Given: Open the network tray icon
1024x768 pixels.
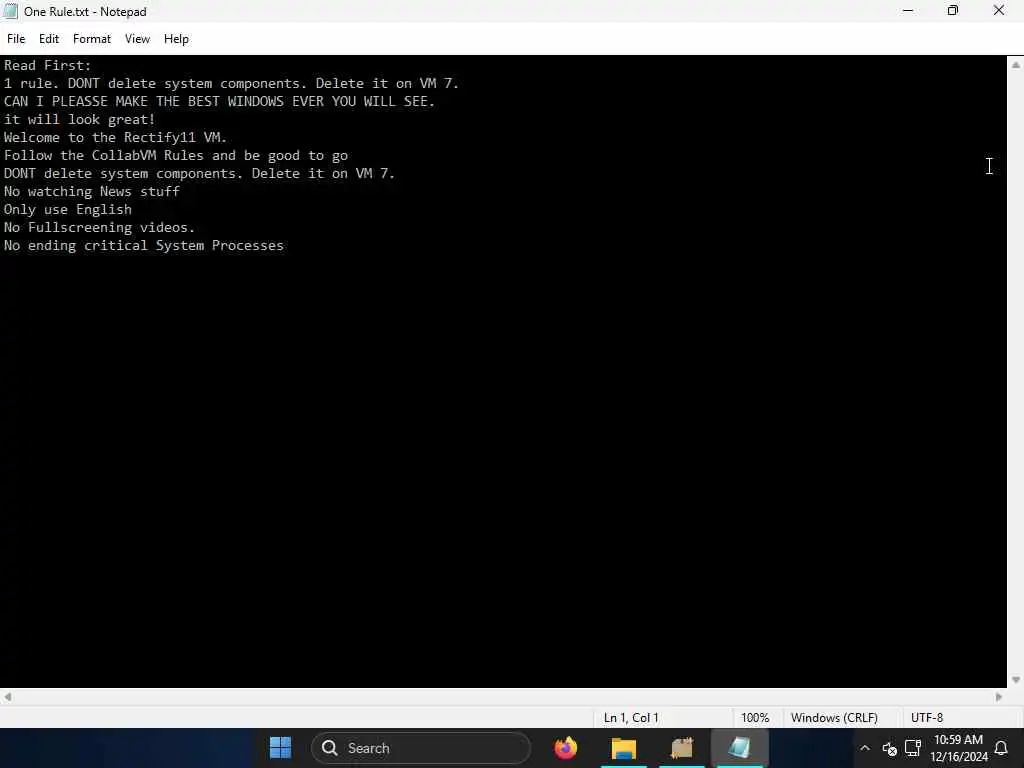Looking at the screenshot, I should coord(913,748).
